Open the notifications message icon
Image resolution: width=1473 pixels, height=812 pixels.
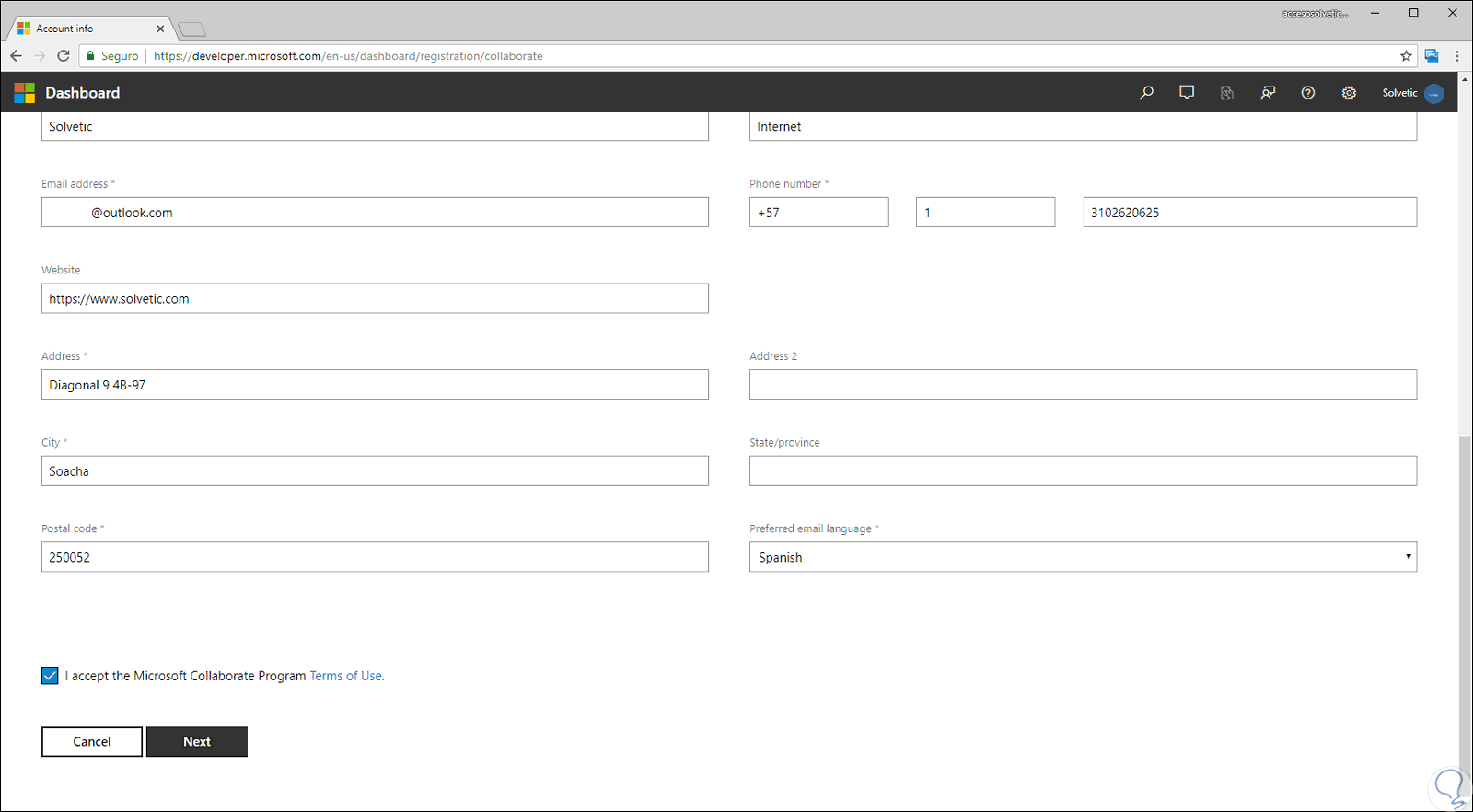pyautogui.click(x=1187, y=93)
